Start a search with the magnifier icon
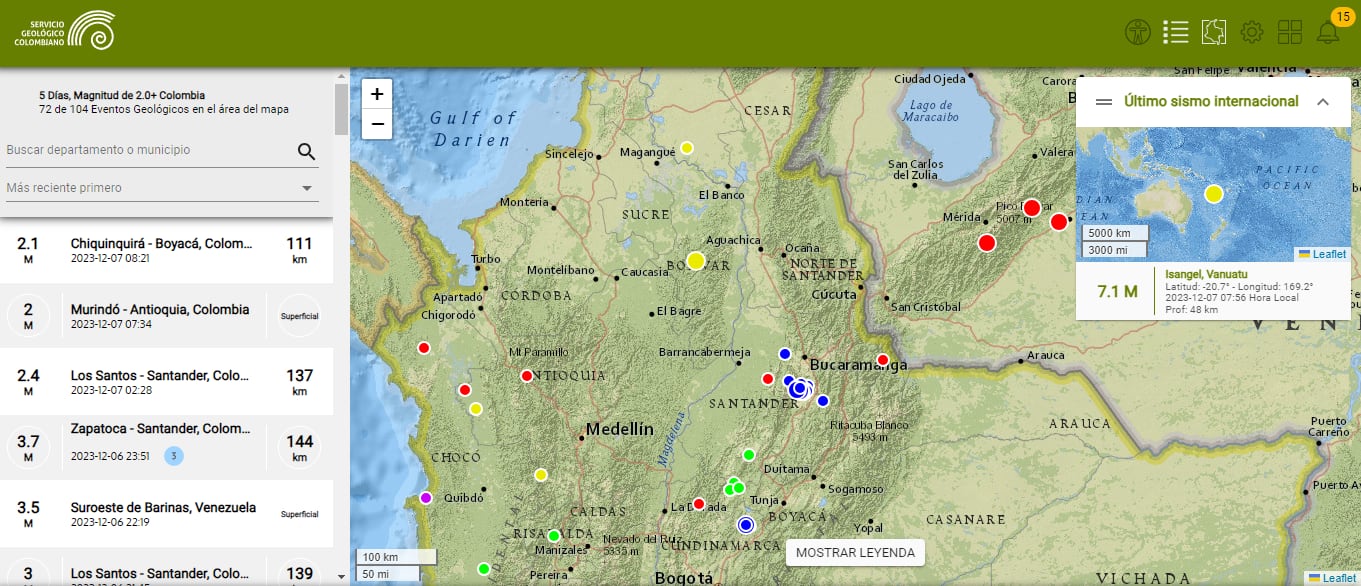 (304, 149)
